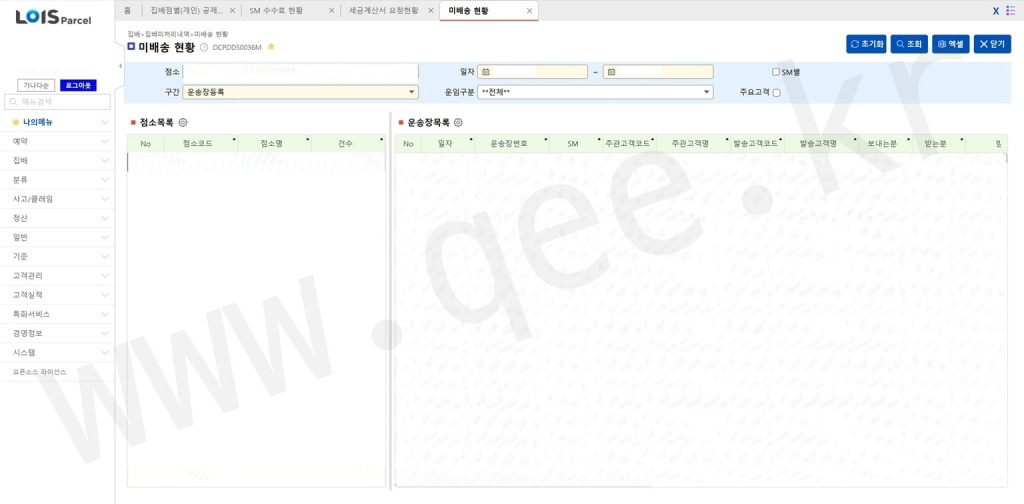Open the end date calendar picker
Viewport: 1024px width, 504px height.
click(x=611, y=72)
